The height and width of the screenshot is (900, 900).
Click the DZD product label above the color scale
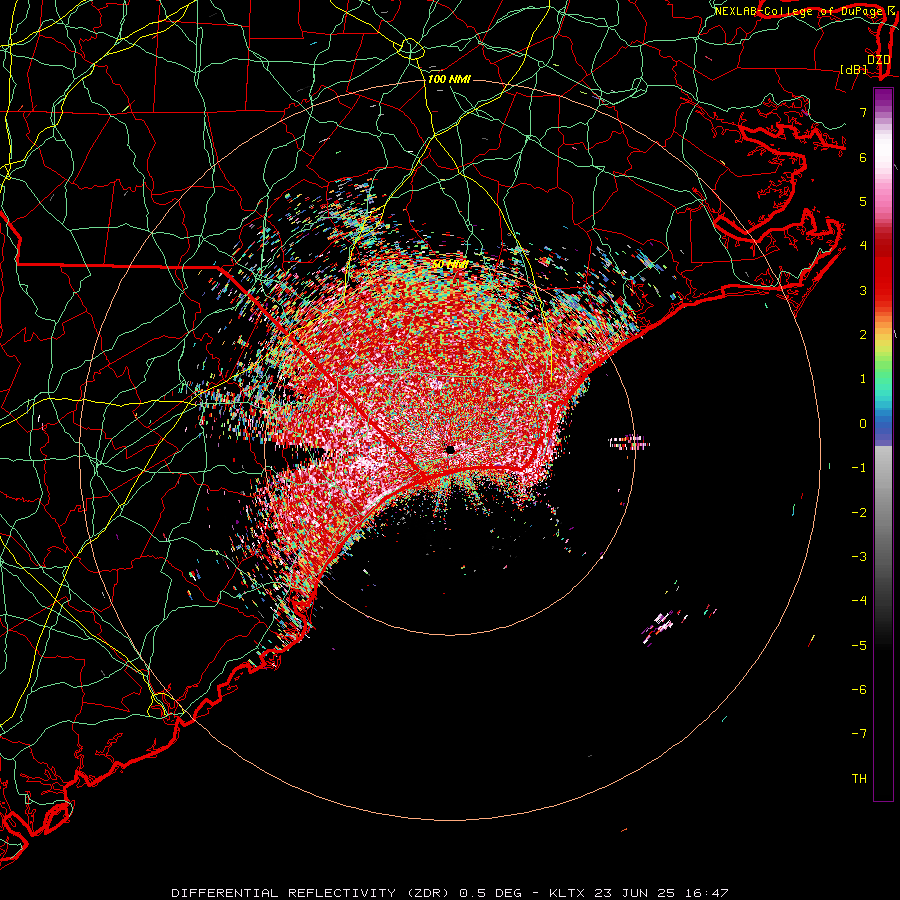pos(879,60)
